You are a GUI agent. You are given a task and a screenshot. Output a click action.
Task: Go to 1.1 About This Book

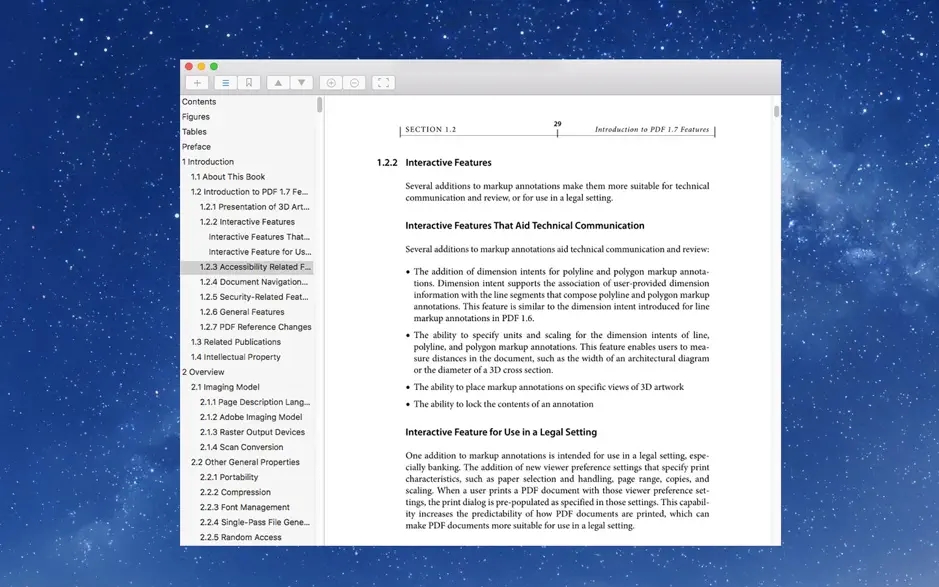[228, 177]
